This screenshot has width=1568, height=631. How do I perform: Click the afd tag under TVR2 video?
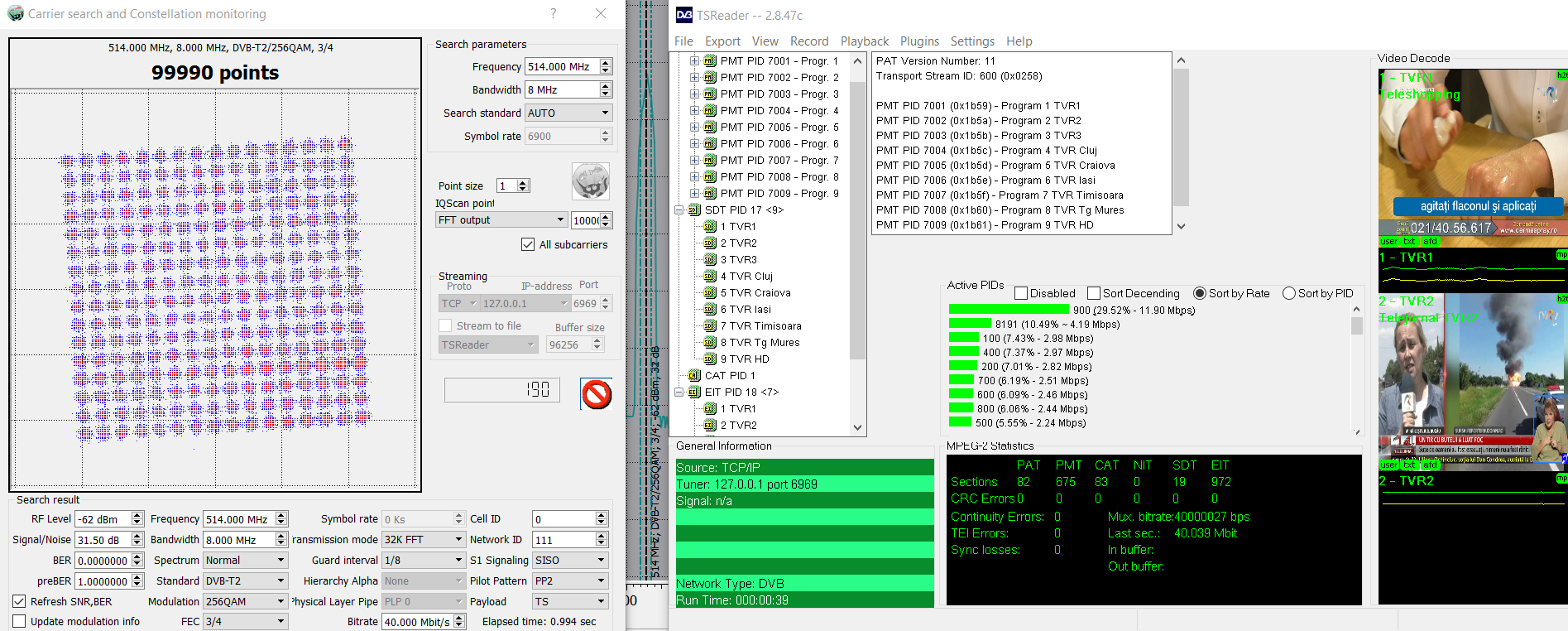(x=1430, y=465)
